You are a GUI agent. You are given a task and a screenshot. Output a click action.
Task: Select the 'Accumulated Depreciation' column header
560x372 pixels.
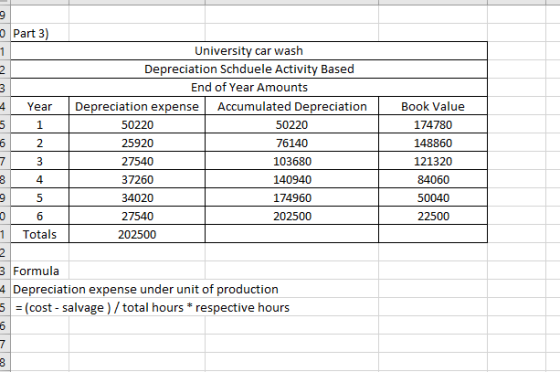coord(292,106)
